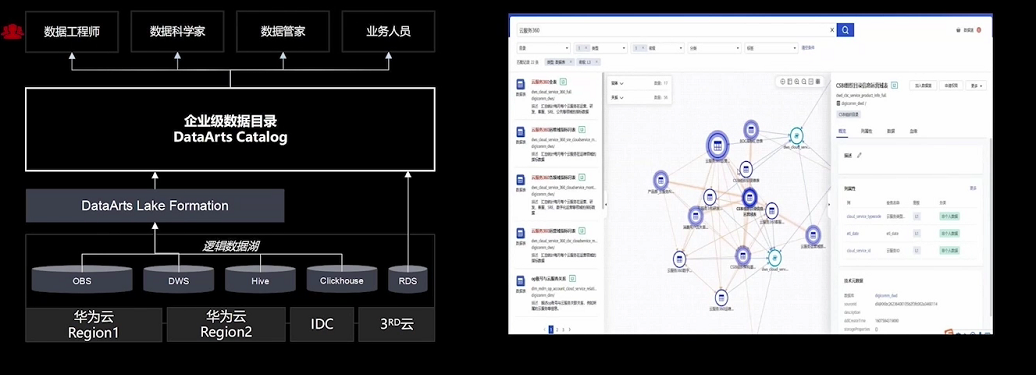This screenshot has width=1036, height=375.
Task: Click table icon of dws_cloud_service_360_sre result
Action: [520, 132]
